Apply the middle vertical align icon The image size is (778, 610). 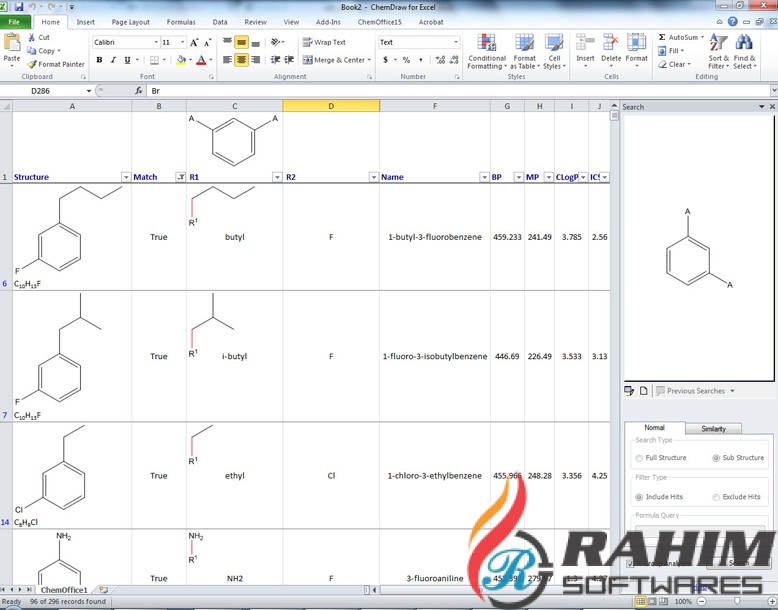241,43
